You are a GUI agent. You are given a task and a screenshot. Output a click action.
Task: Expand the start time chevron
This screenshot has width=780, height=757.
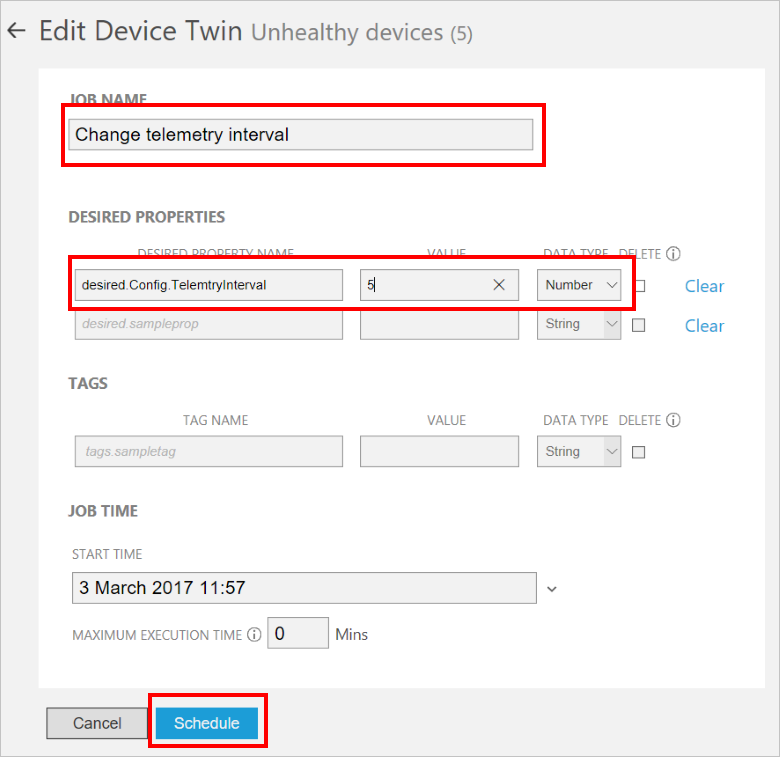[x=552, y=589]
